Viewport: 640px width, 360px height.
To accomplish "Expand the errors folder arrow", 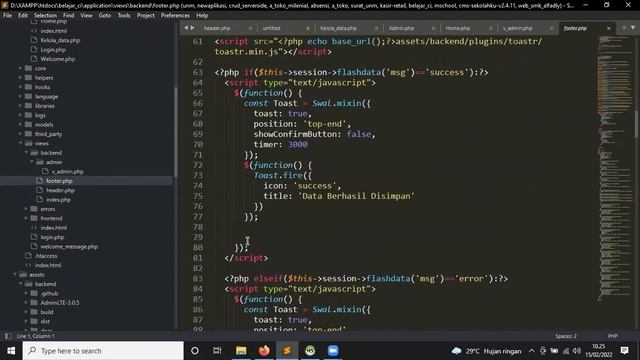I will 26,209.
